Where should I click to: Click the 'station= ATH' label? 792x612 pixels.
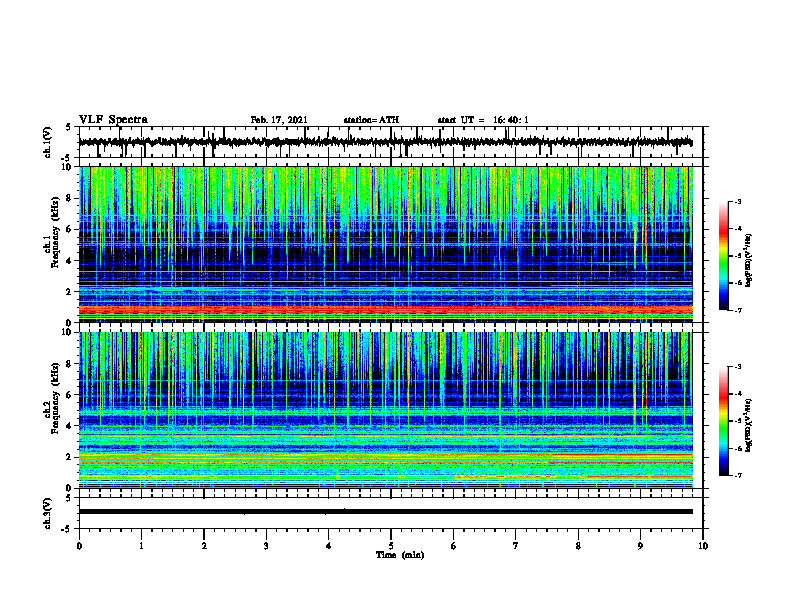point(371,120)
